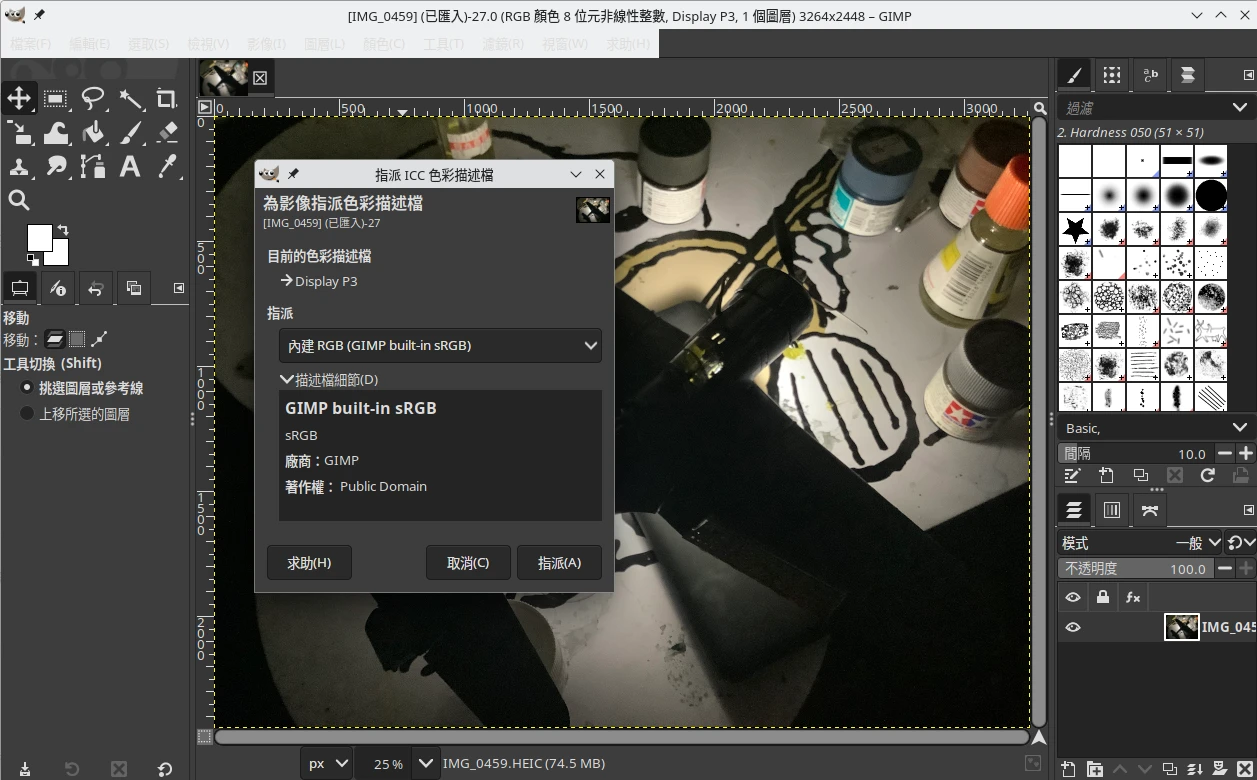Activate the Eraser tool
Image resolution: width=1257 pixels, height=780 pixels.
point(167,132)
